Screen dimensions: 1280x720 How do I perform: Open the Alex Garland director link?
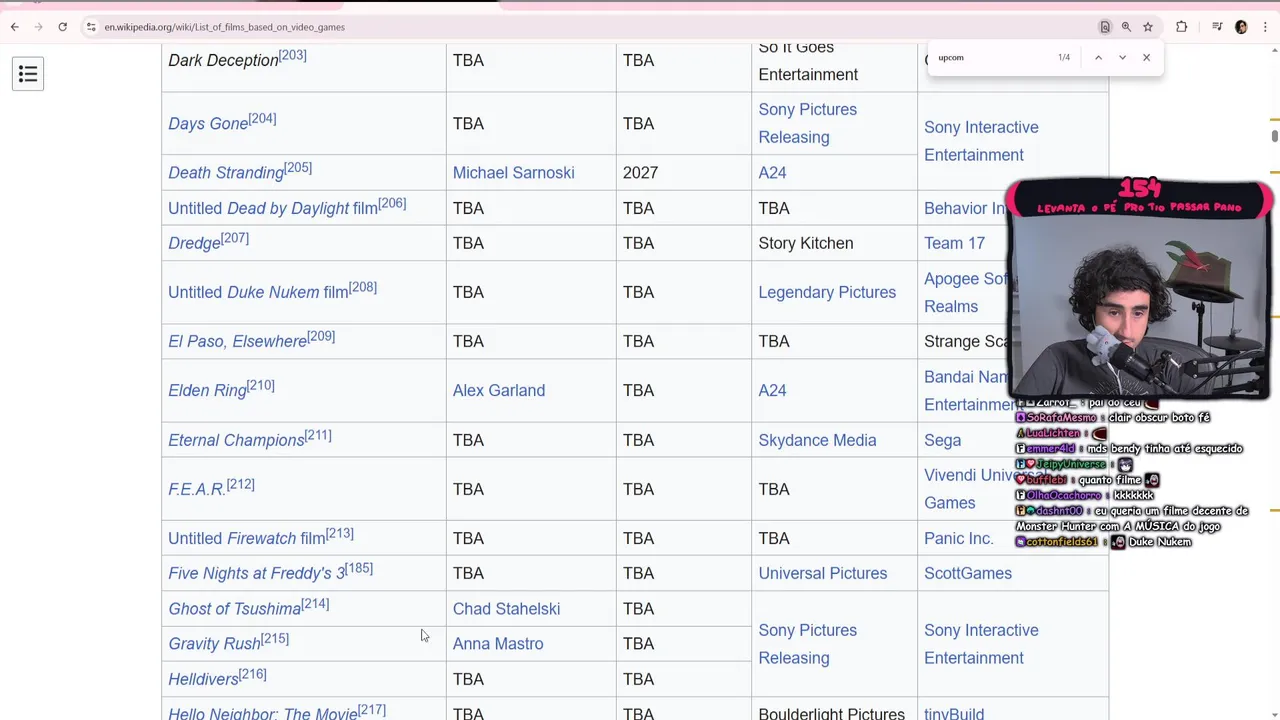499,391
